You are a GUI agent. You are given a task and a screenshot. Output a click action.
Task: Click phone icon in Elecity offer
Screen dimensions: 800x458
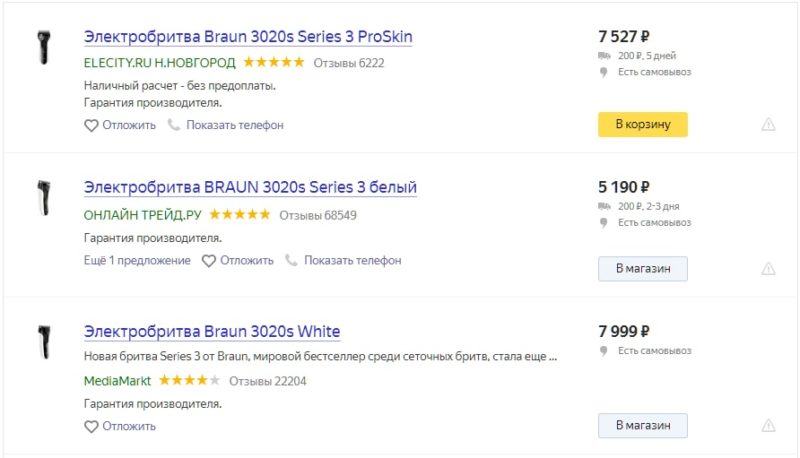coord(174,125)
